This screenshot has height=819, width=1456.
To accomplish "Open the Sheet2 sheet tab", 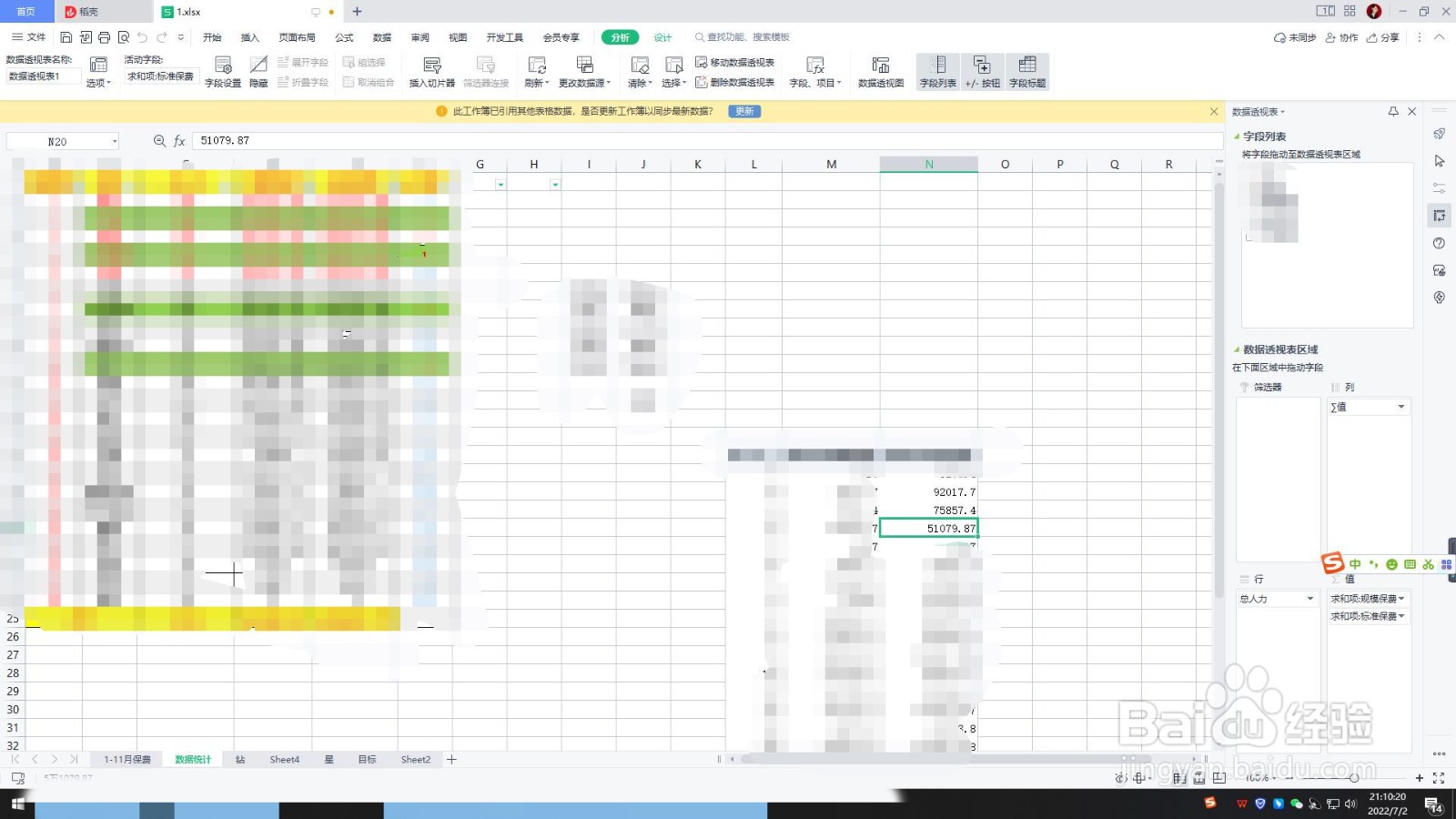I will (415, 759).
